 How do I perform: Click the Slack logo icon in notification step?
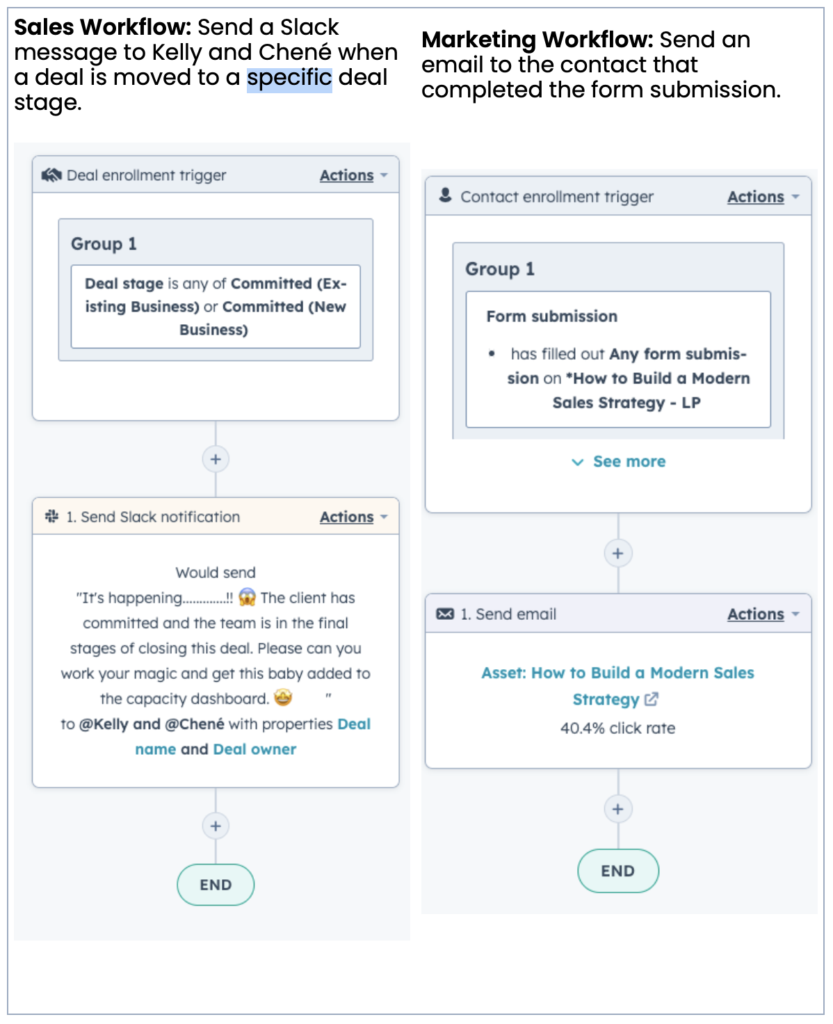[x=52, y=517]
